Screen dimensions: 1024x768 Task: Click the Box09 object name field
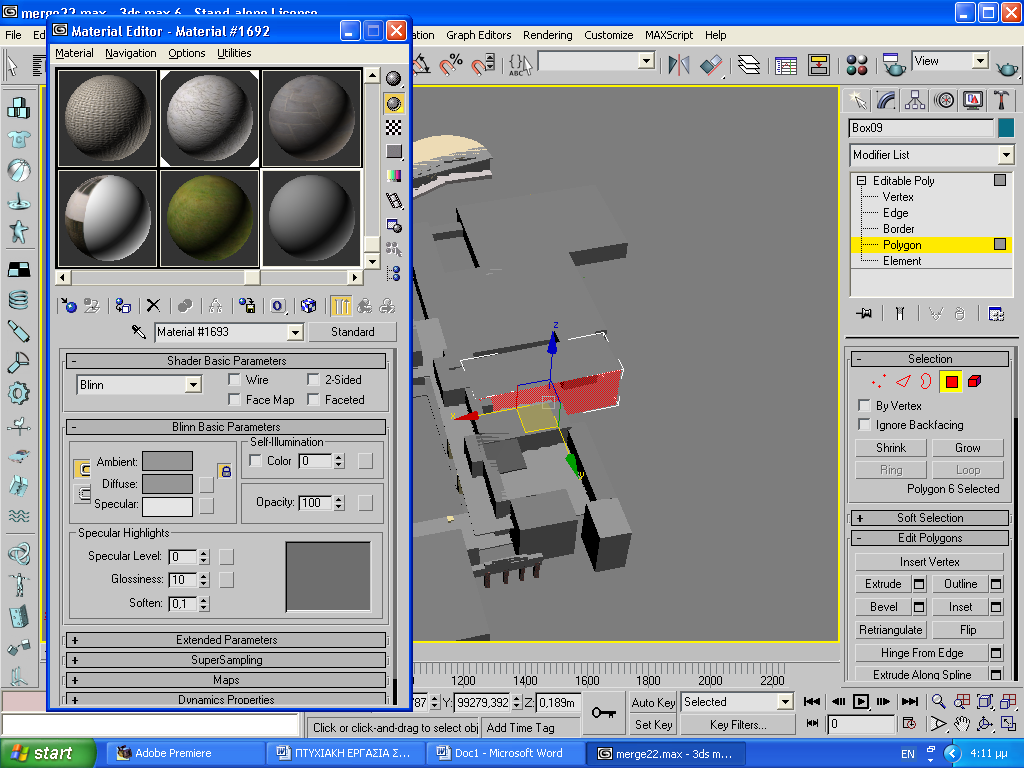(x=921, y=128)
